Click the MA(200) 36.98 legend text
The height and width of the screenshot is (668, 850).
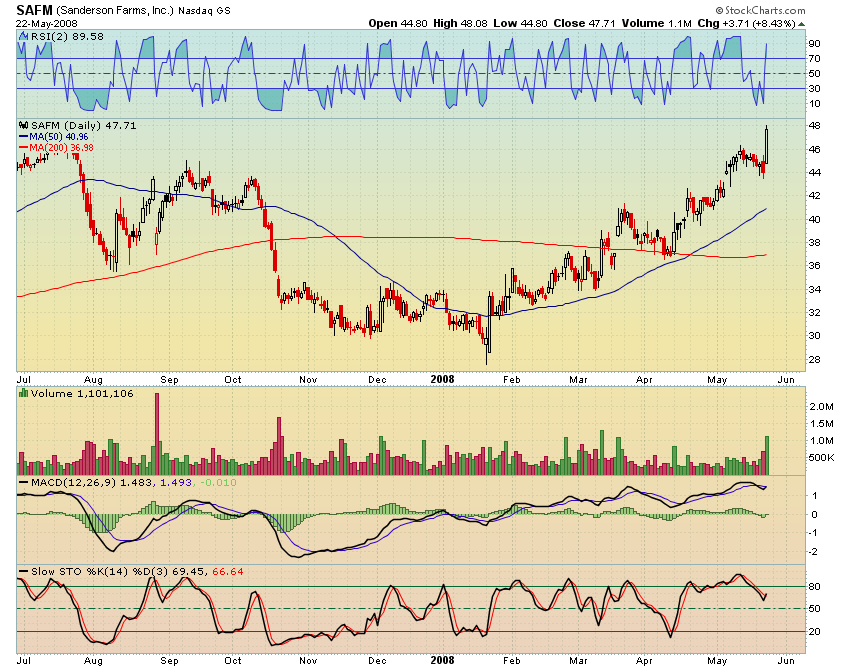(x=61, y=147)
